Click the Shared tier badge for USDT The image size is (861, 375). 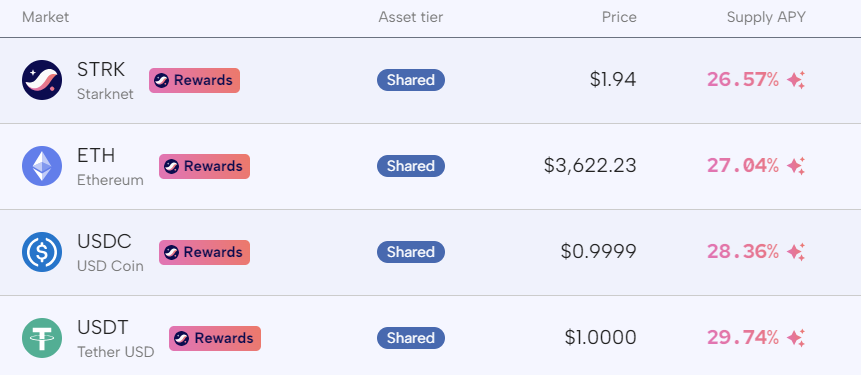[411, 338]
